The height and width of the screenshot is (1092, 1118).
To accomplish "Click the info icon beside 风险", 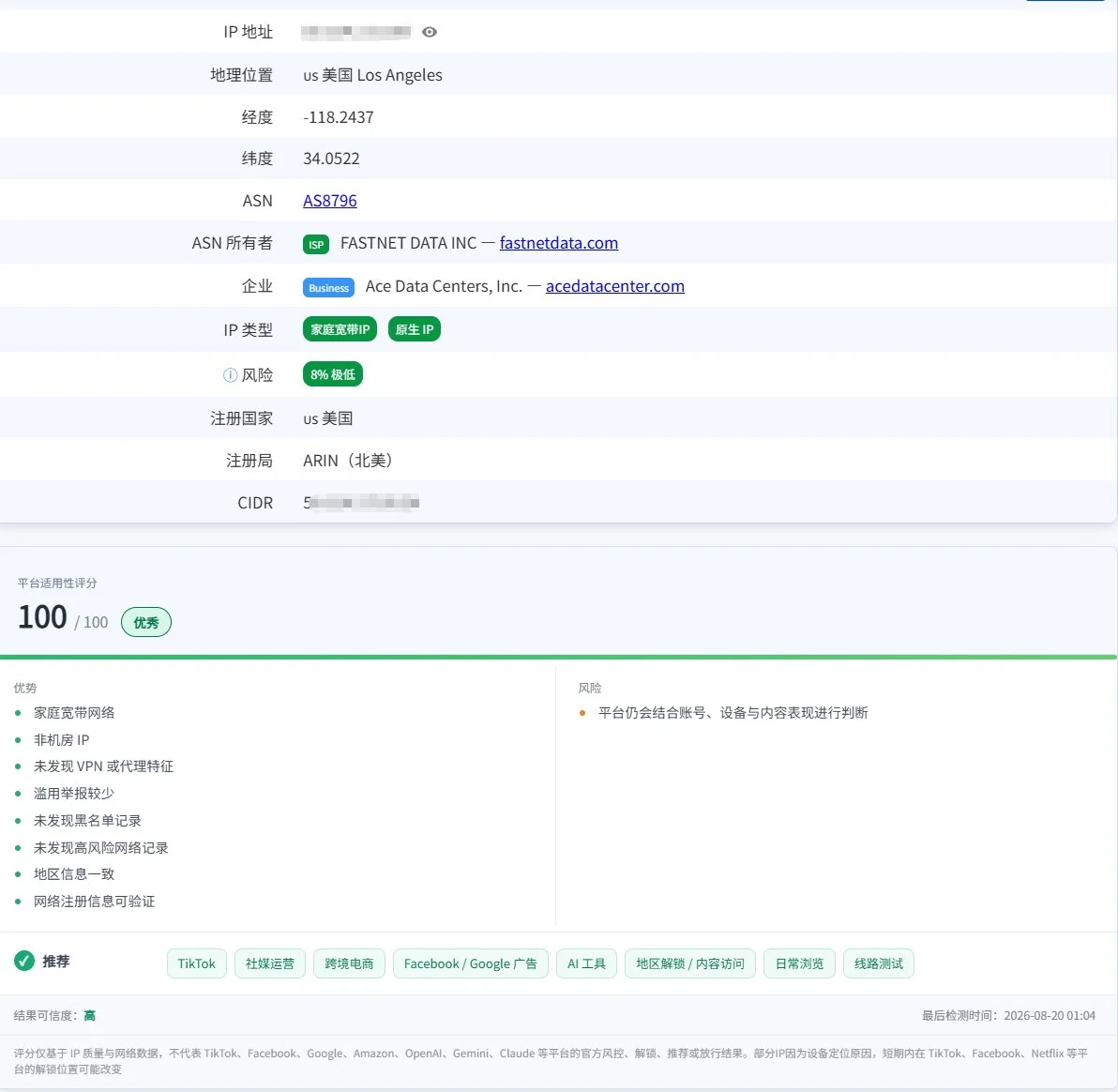I will point(230,375).
